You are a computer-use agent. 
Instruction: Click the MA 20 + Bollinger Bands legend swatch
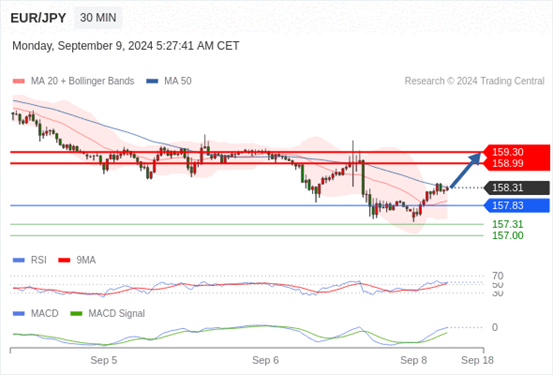click(19, 81)
